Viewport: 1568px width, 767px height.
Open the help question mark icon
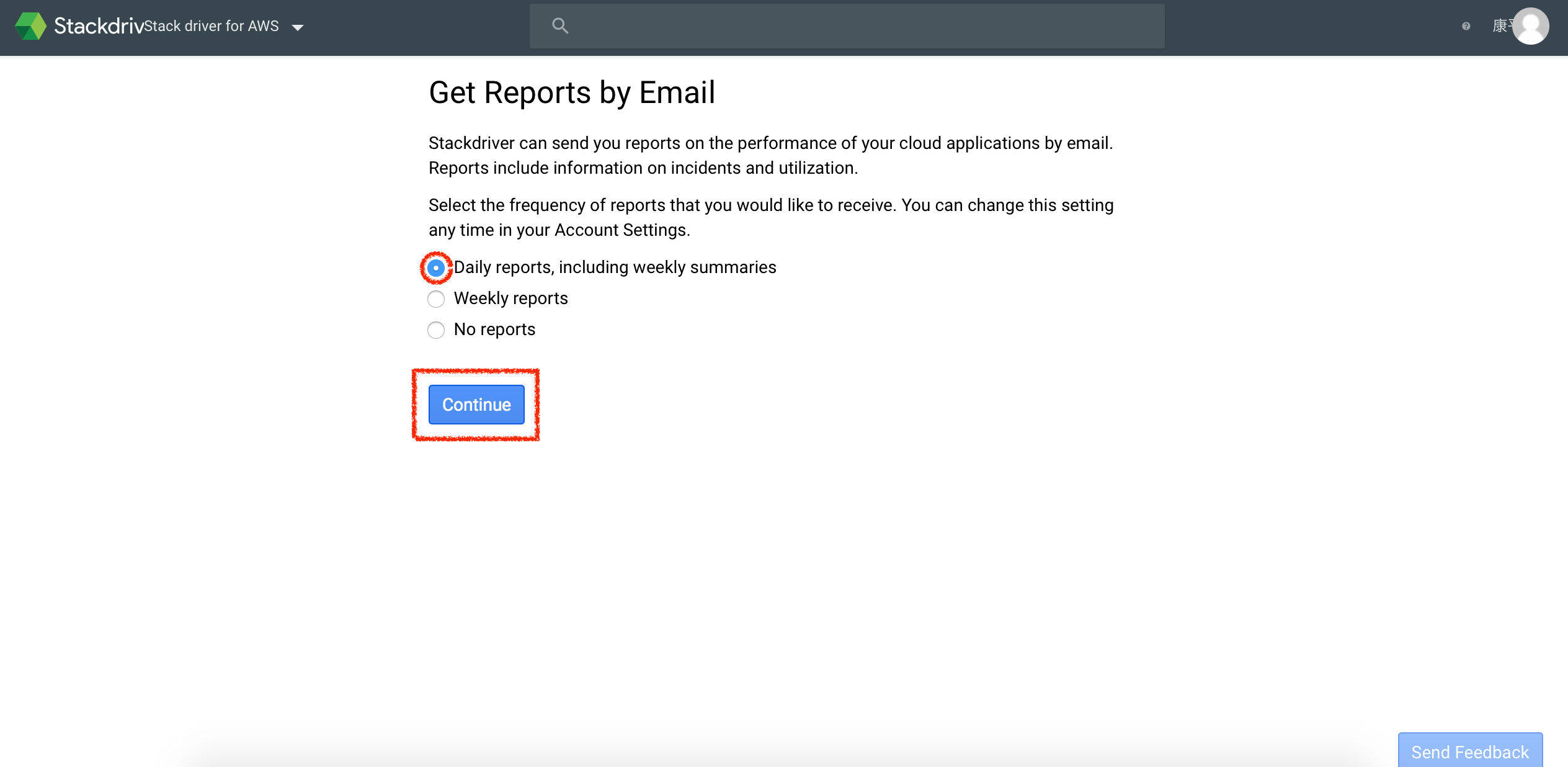[1466, 26]
